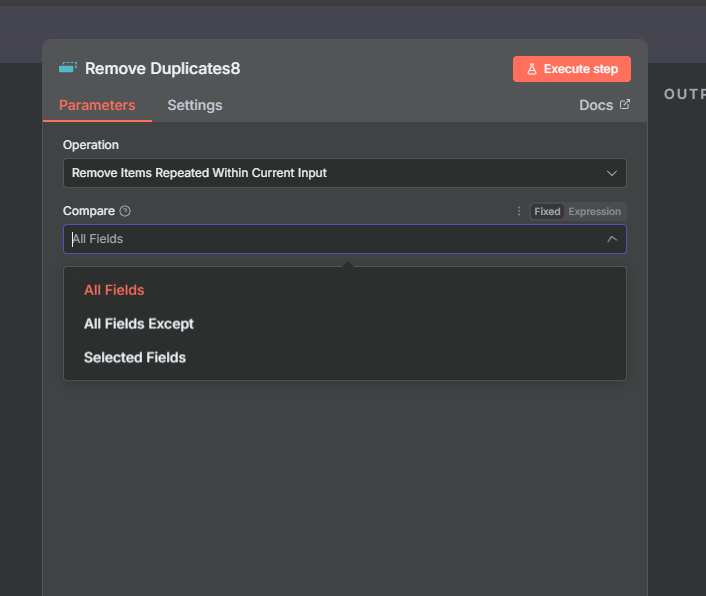Open the three-dot options menu for Compare
This screenshot has height=596, width=706.
(518, 211)
